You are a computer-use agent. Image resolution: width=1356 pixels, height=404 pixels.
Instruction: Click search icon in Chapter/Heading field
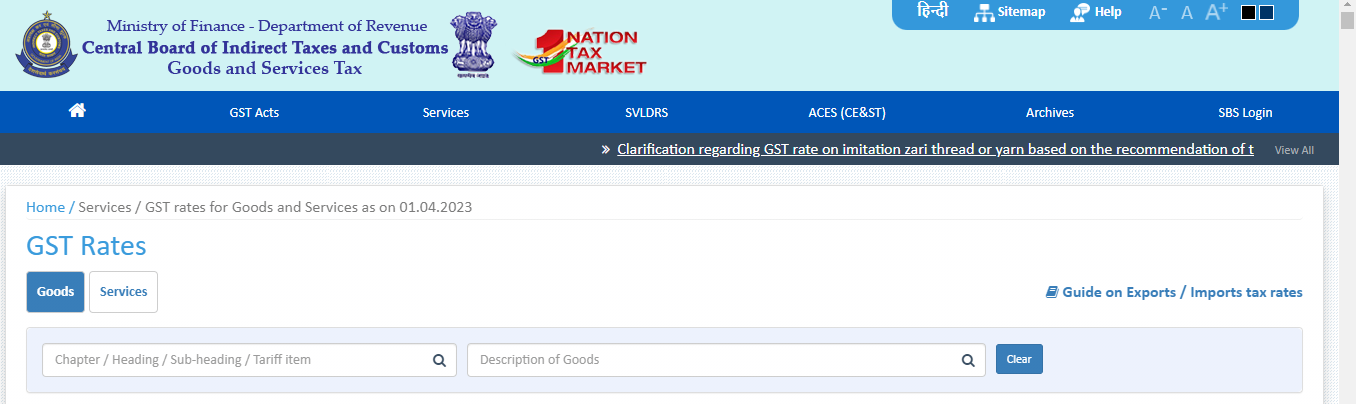tap(439, 360)
